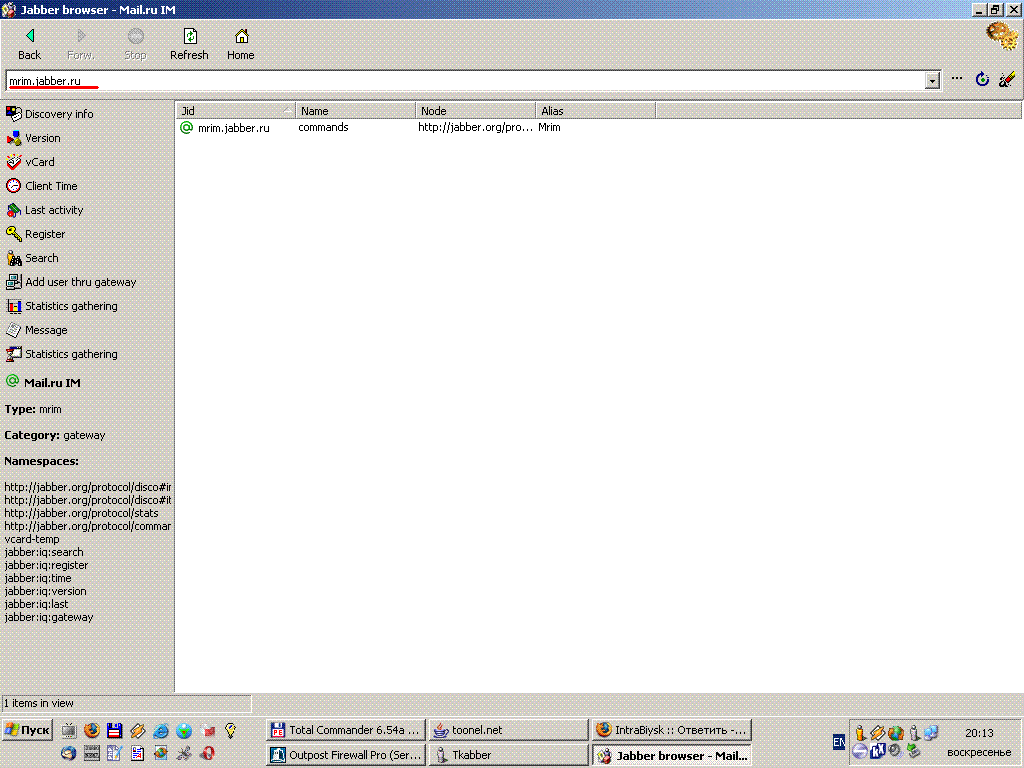Click the Back navigation arrow
Viewport: 1024px width, 768px height.
click(29, 43)
